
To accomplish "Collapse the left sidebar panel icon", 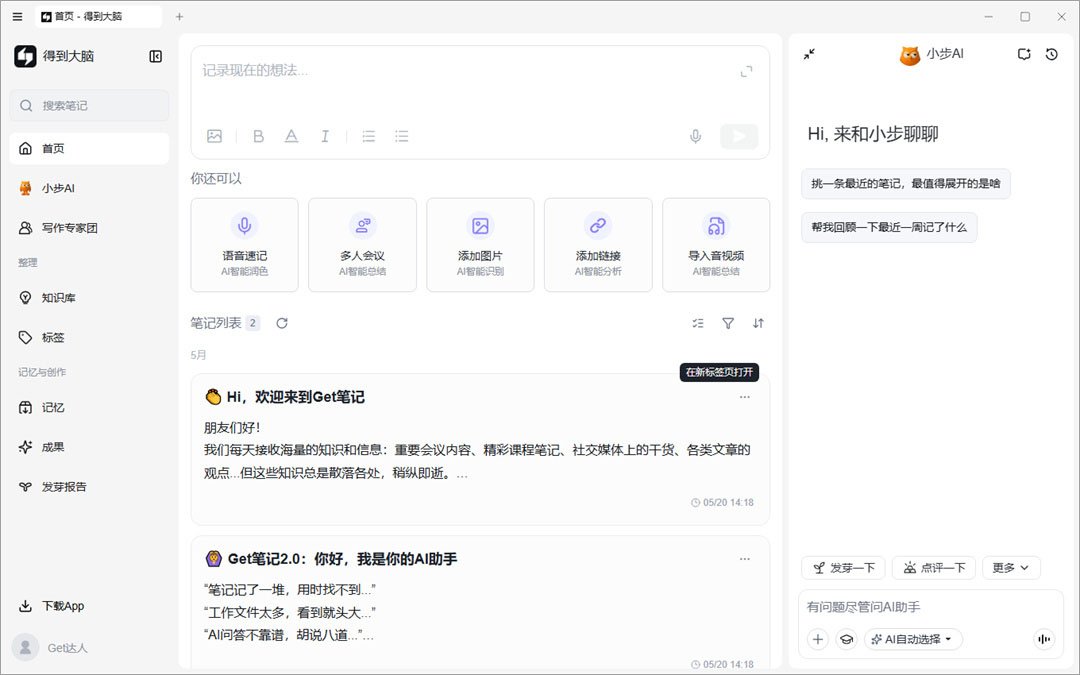I will pyautogui.click(x=156, y=56).
